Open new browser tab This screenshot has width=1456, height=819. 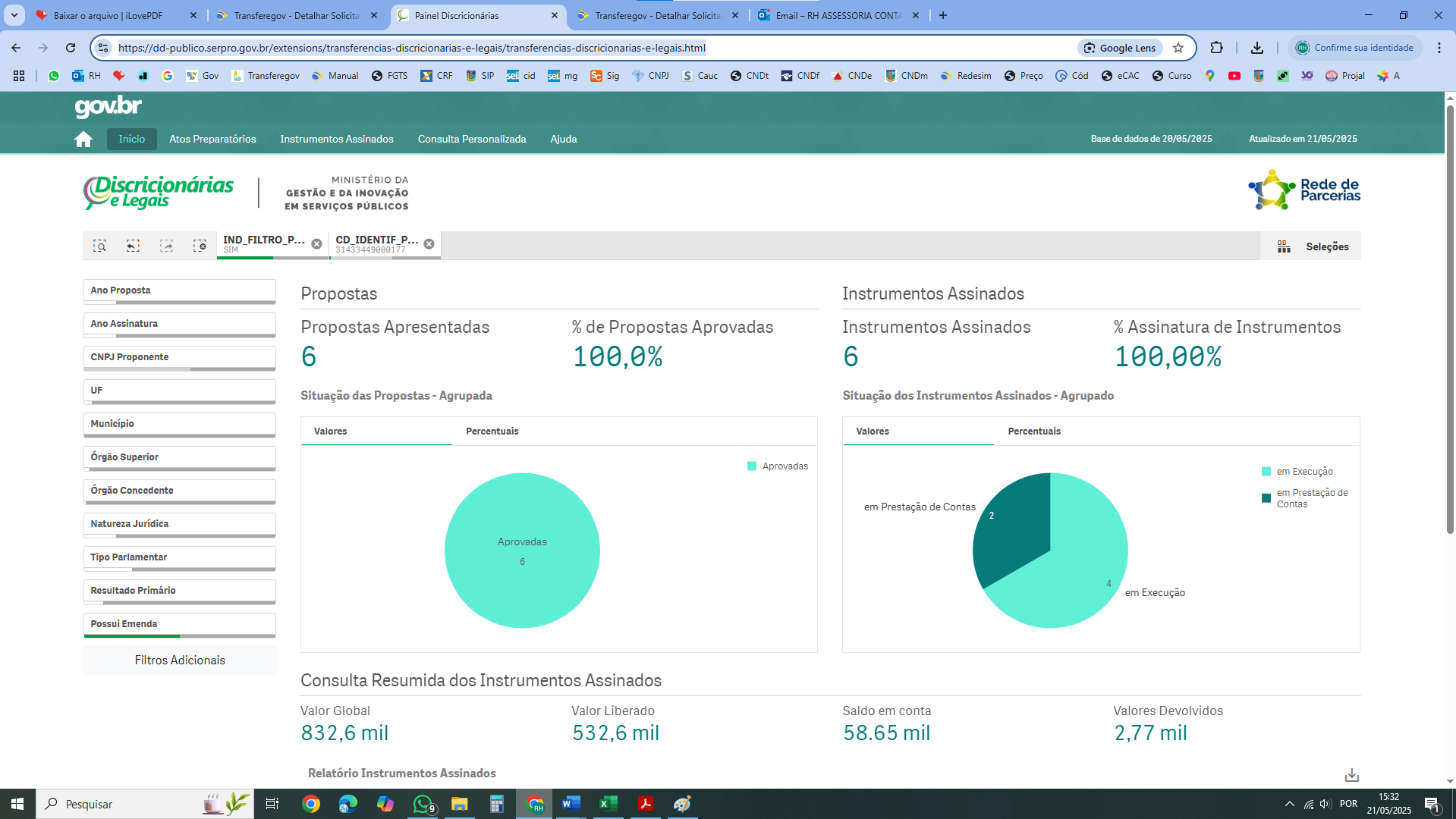[943, 15]
